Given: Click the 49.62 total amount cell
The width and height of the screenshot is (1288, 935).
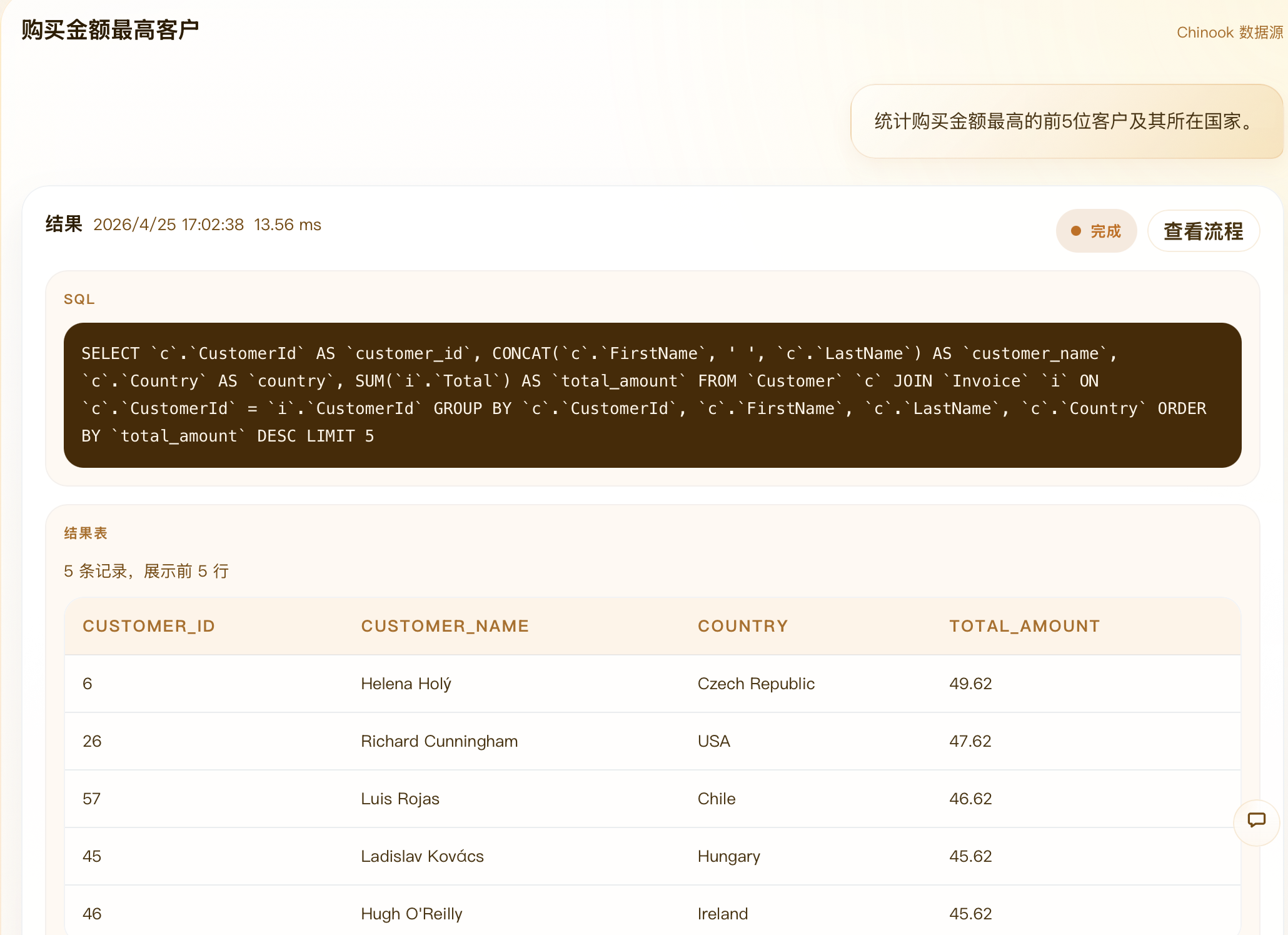Looking at the screenshot, I should (970, 684).
